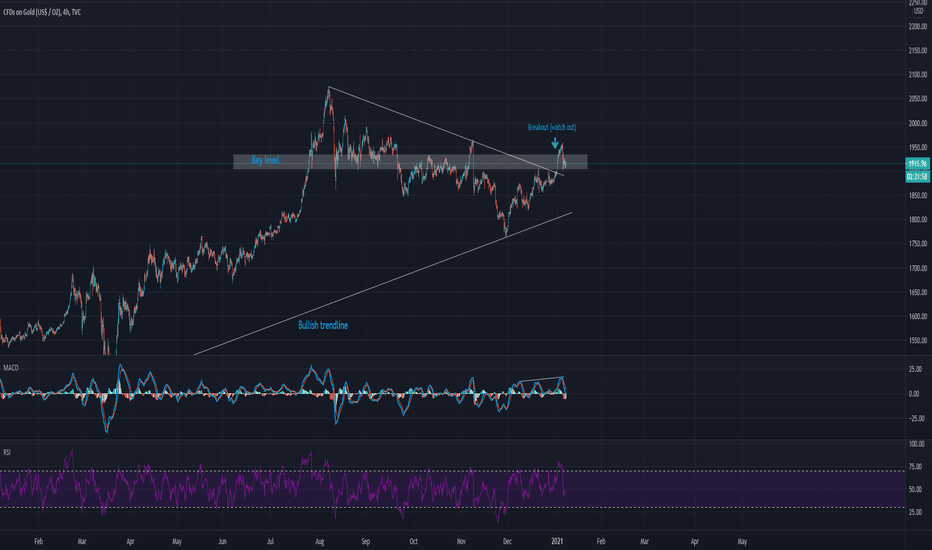Open the USD currency selector

(x=918, y=11)
